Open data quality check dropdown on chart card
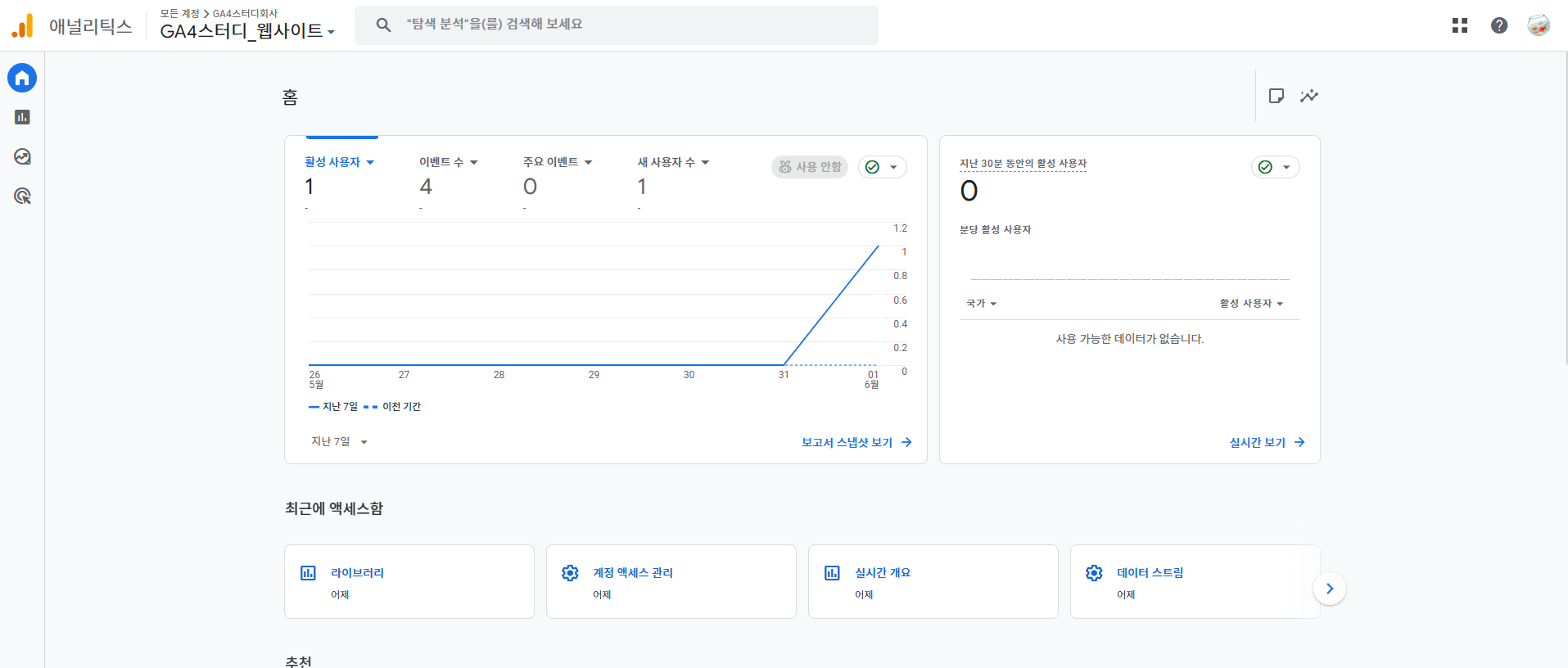This screenshot has width=1568, height=668. pos(882,167)
